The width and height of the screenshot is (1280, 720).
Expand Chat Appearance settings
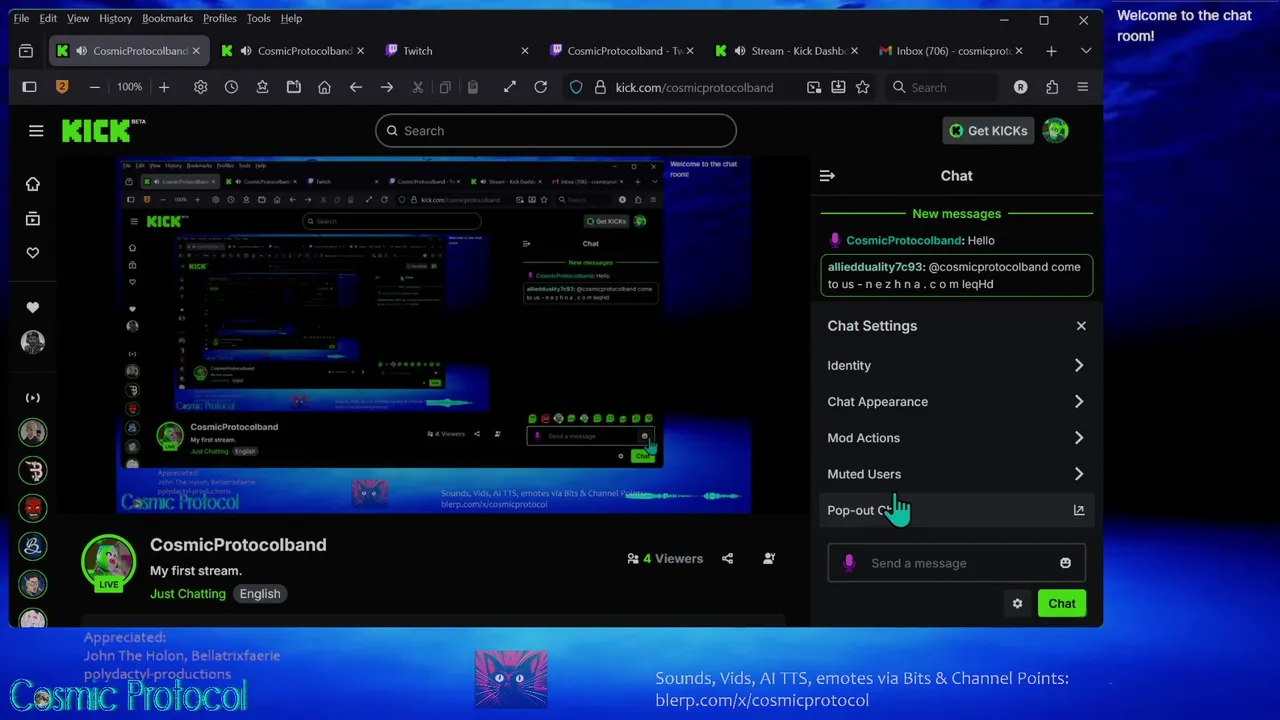[x=956, y=402]
